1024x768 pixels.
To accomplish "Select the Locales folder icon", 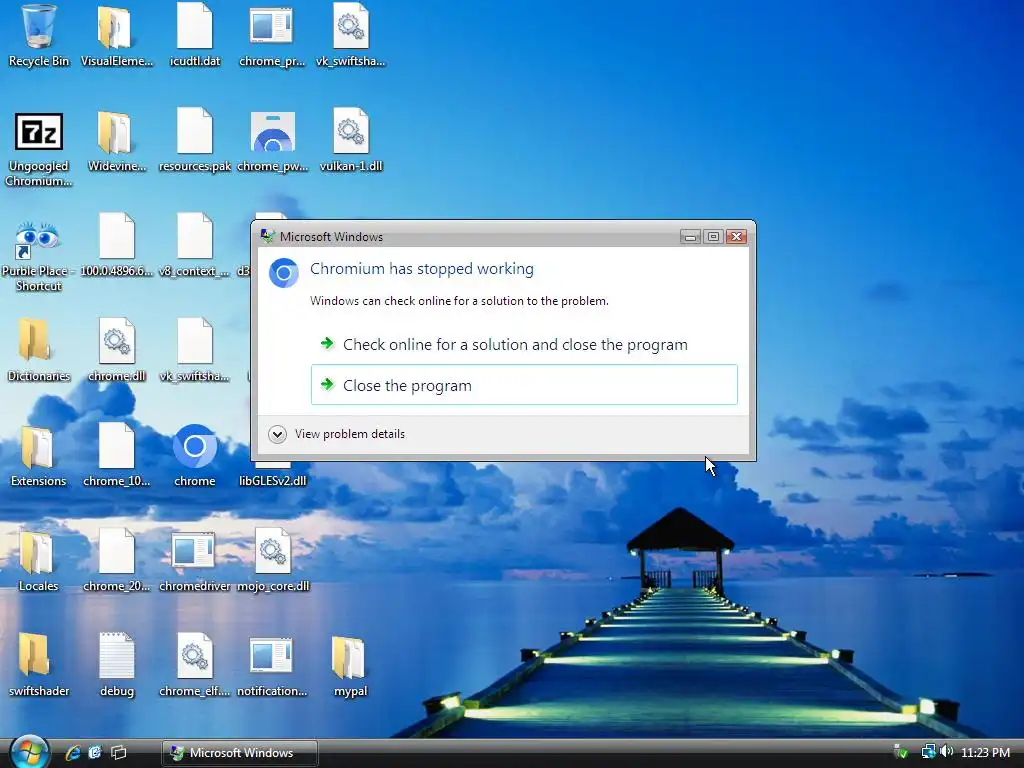I will (39, 561).
